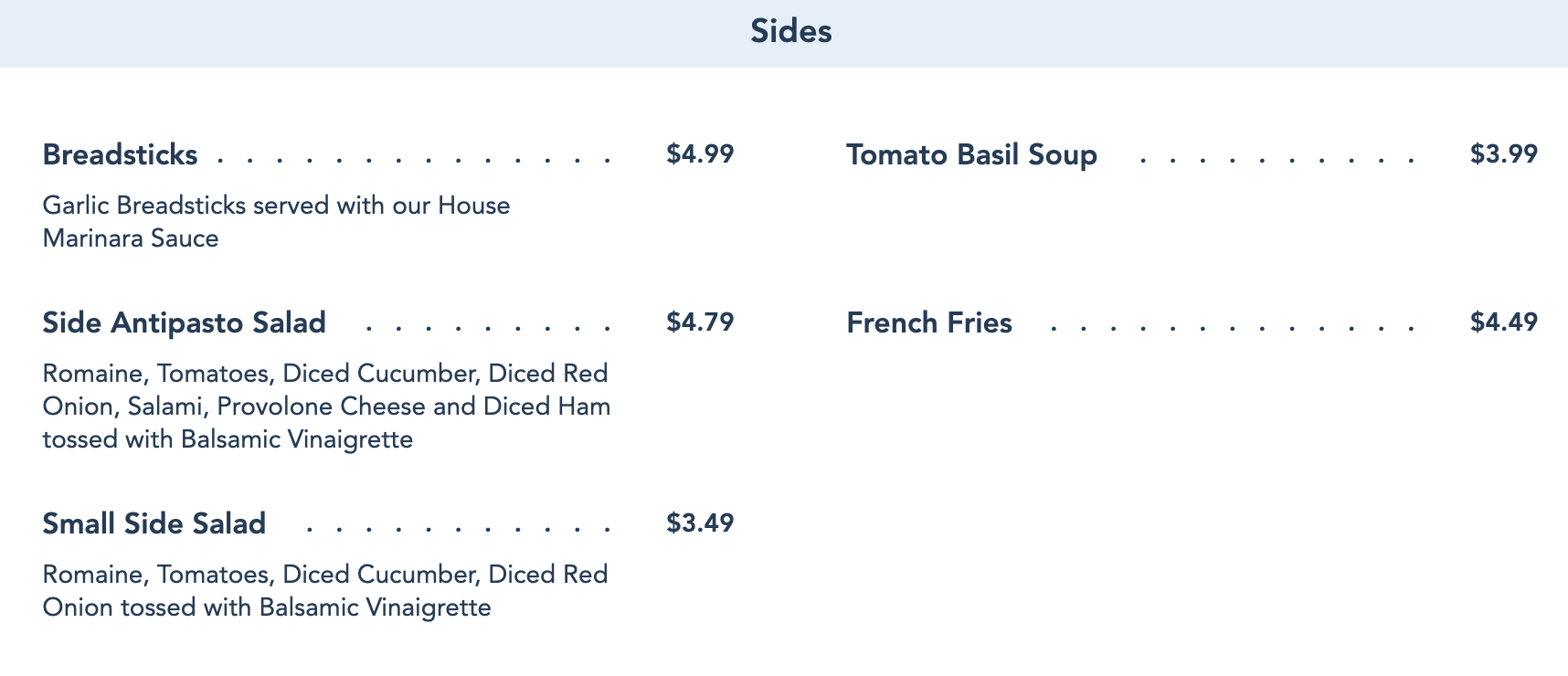Screen dimensions: 1568x676
Task: Choose the Tomato Basil Soup item
Action: pos(971,154)
